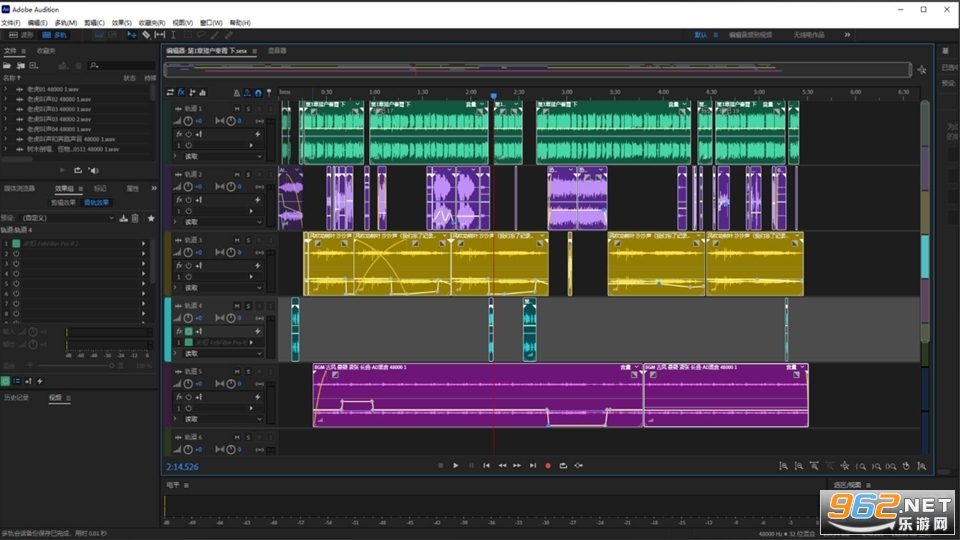Toggle green rack power button at bottom left
960x540 pixels.
coord(6,381)
